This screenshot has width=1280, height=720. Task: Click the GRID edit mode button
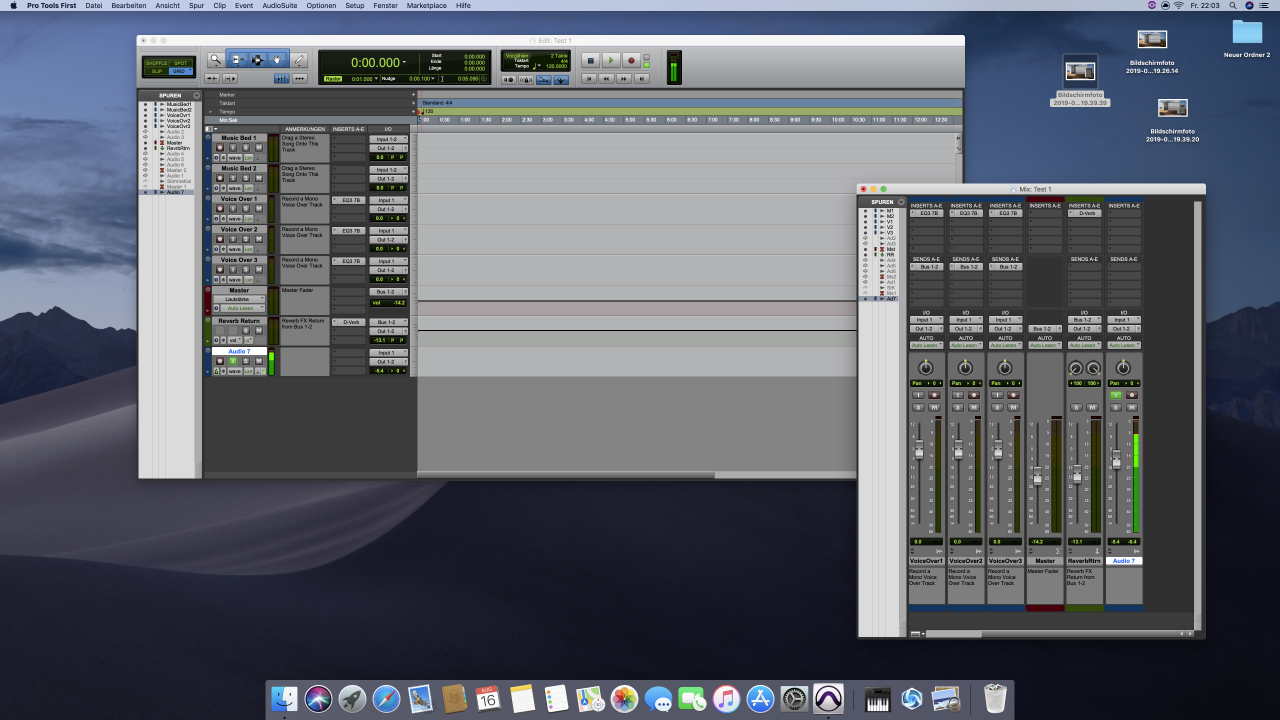coord(181,71)
